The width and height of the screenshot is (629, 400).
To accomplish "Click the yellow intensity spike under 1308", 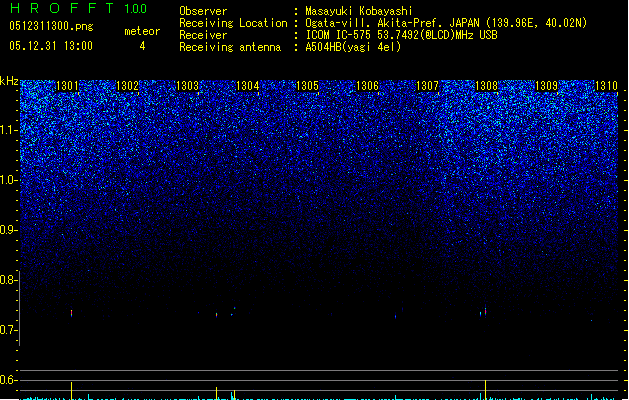I will coord(485,390).
